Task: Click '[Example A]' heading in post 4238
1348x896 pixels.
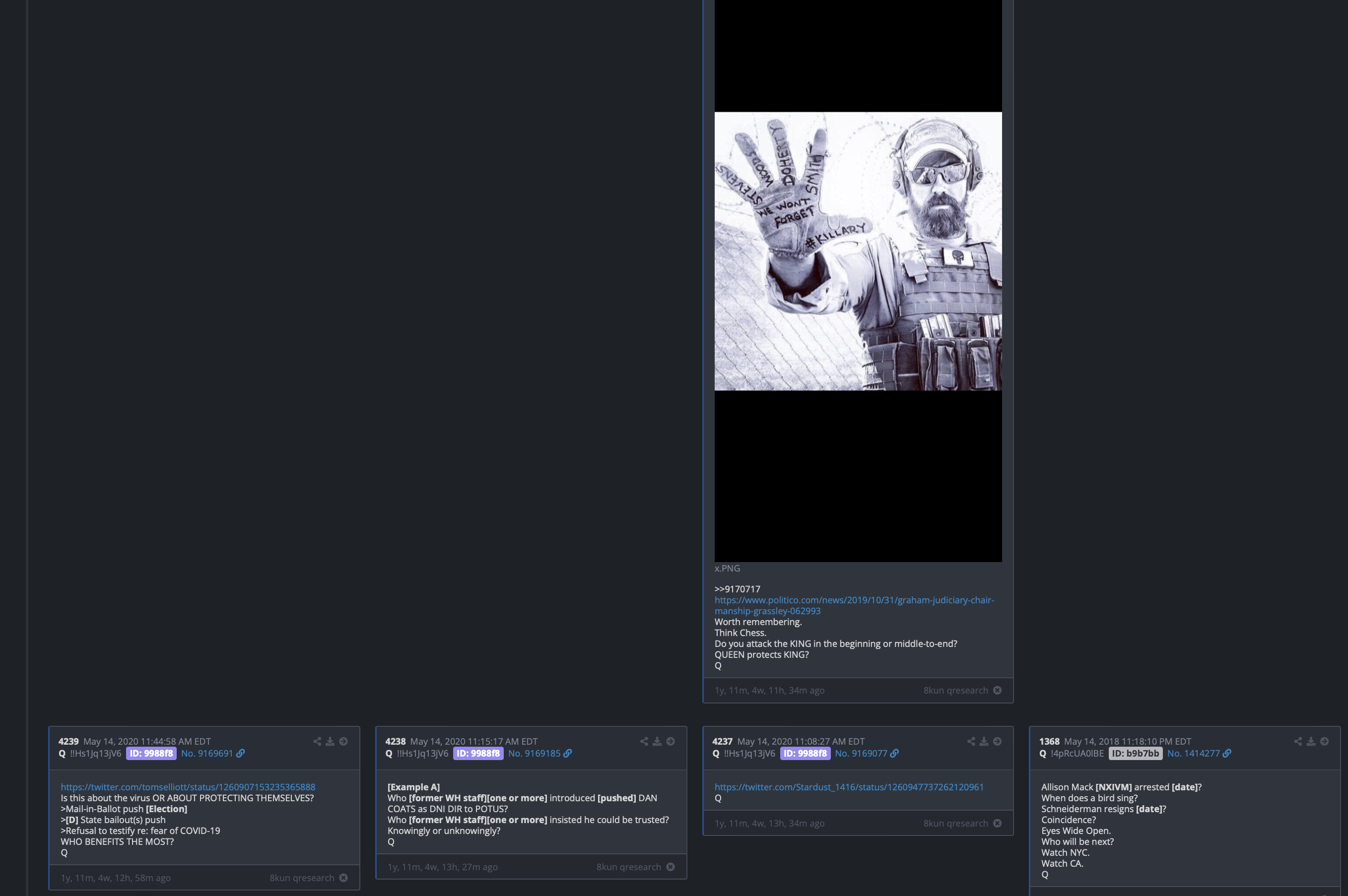Action: (414, 787)
